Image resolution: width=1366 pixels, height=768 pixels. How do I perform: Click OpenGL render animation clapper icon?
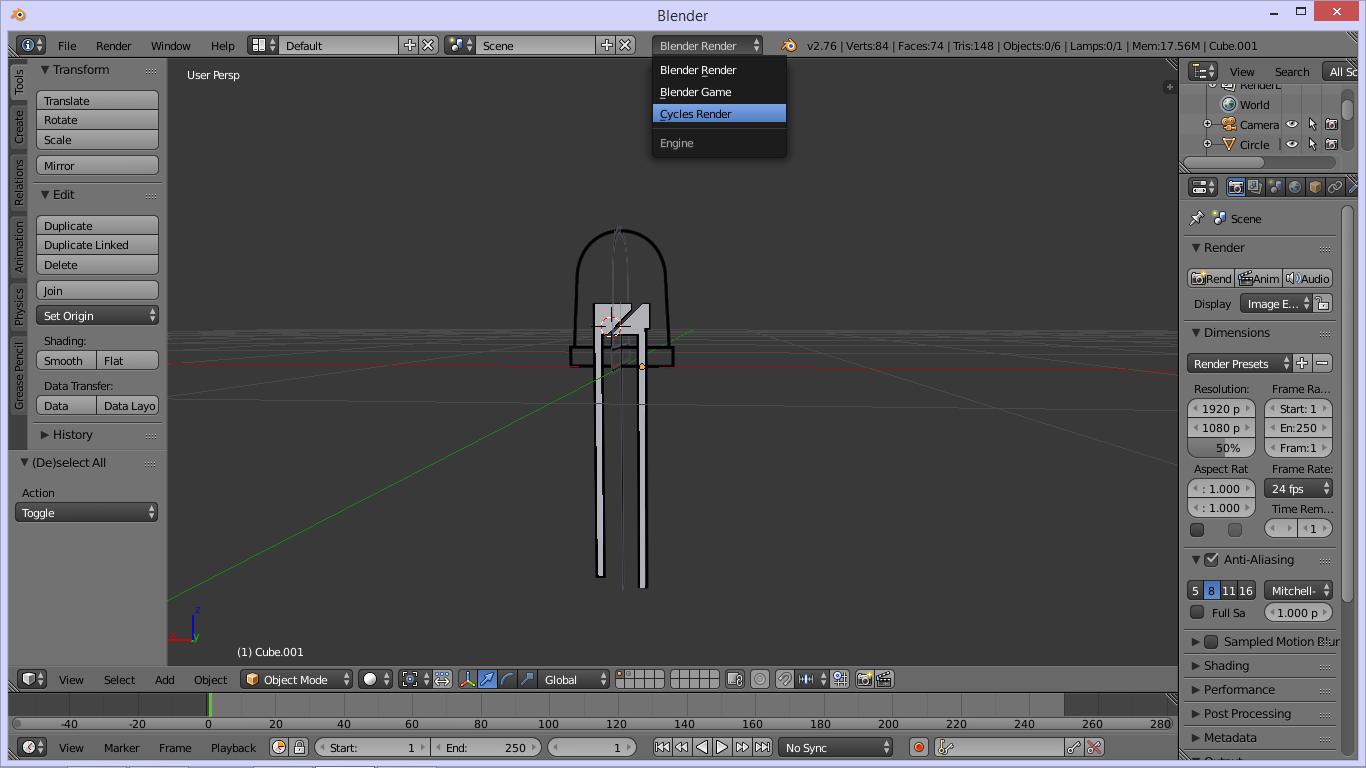tap(884, 679)
